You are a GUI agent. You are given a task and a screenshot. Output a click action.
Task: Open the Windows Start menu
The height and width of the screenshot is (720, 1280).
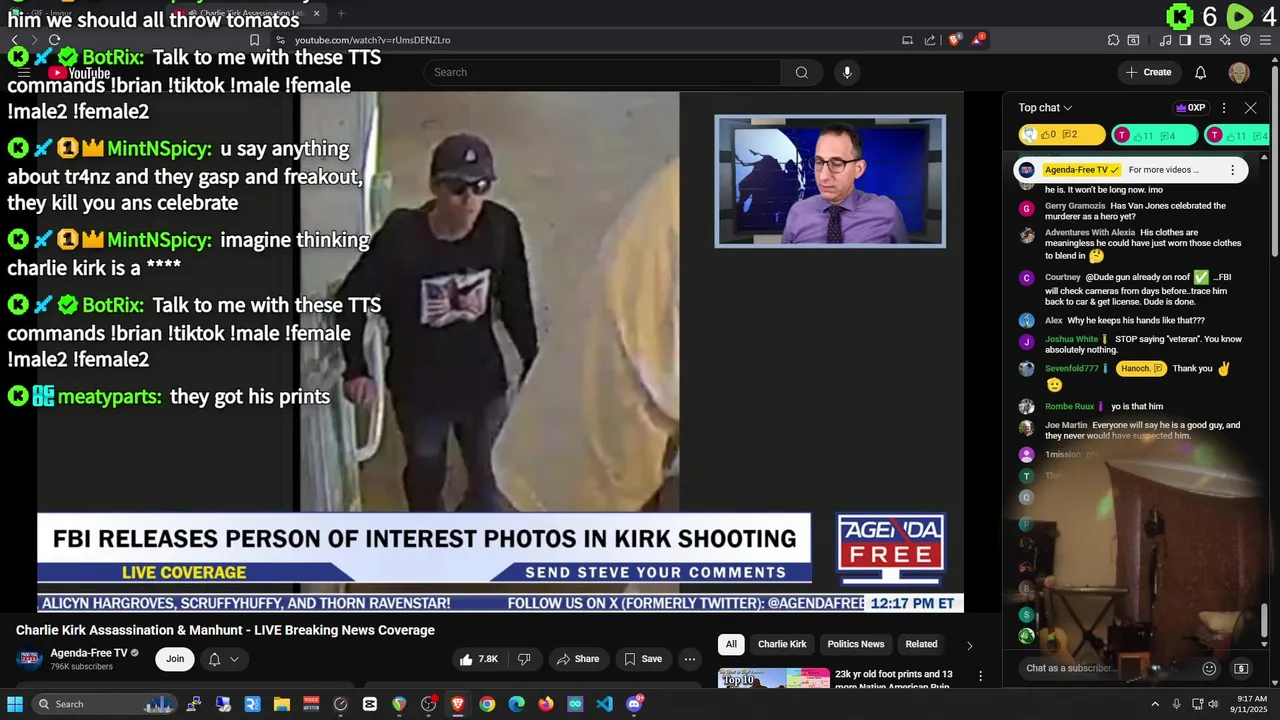[x=15, y=704]
